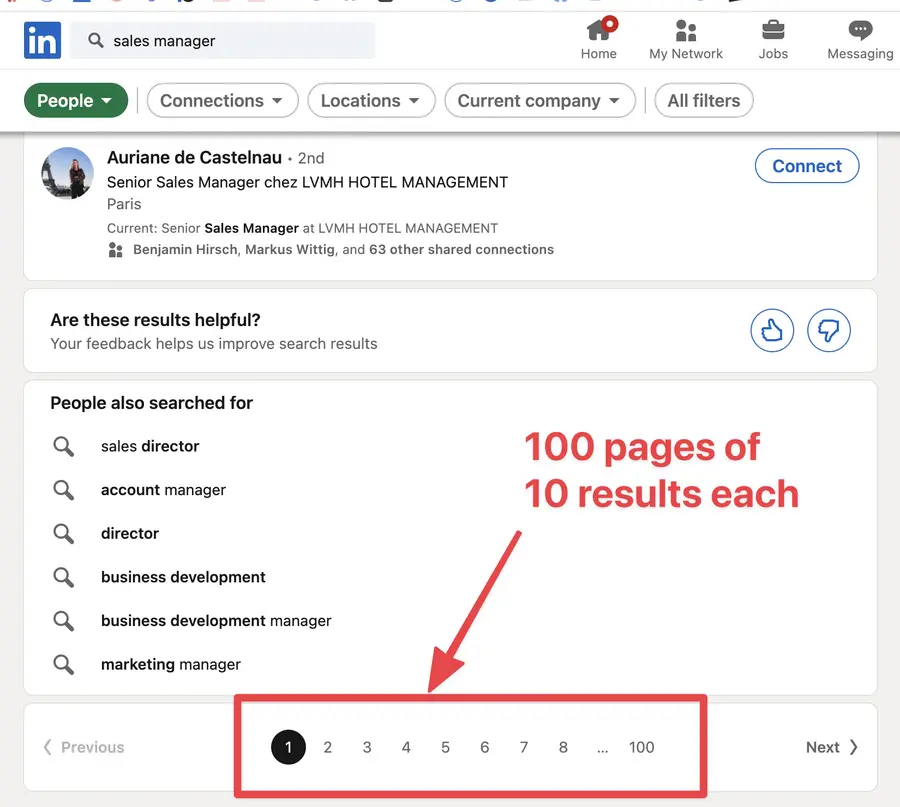Open the LinkedIn Home feed
Viewport: 900px width, 807px height.
(x=598, y=38)
